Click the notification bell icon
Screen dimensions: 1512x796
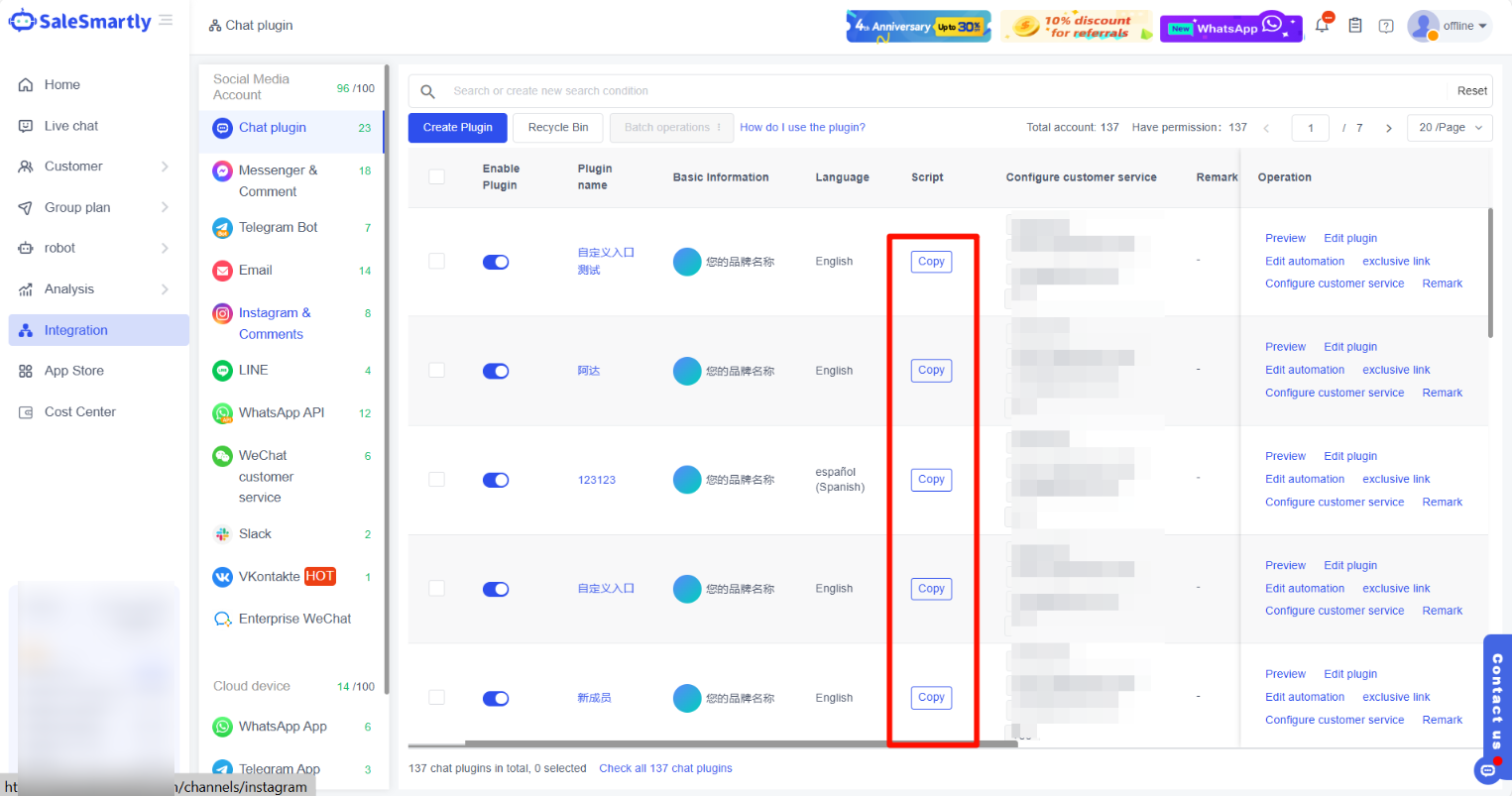click(x=1322, y=26)
